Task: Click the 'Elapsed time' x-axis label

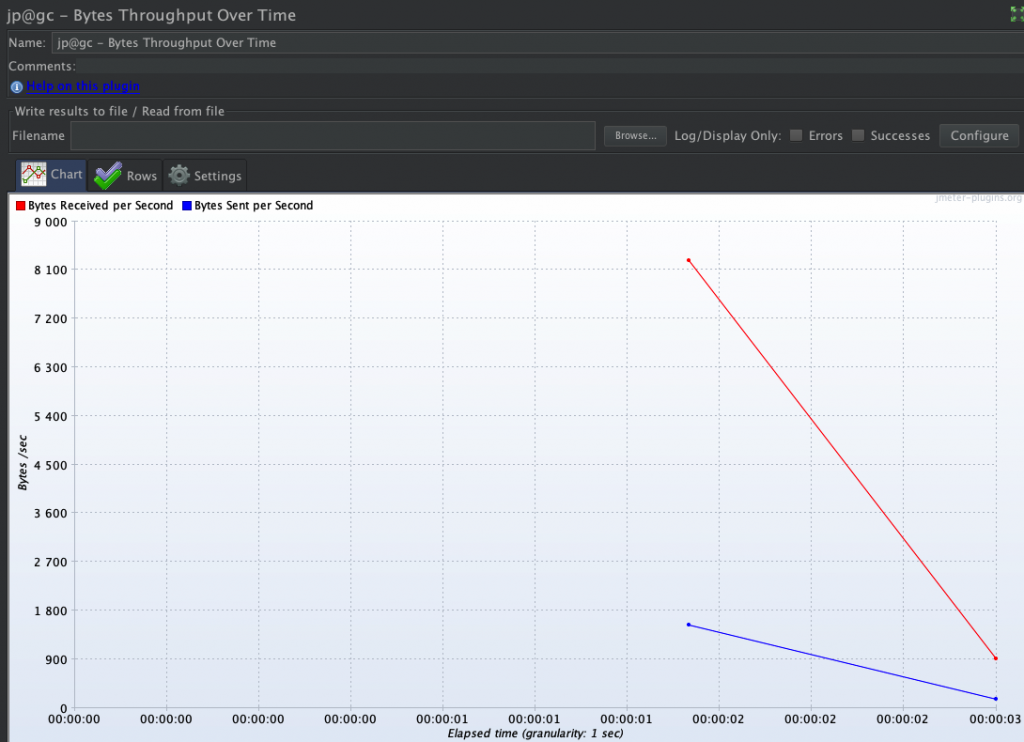Action: pos(535,733)
